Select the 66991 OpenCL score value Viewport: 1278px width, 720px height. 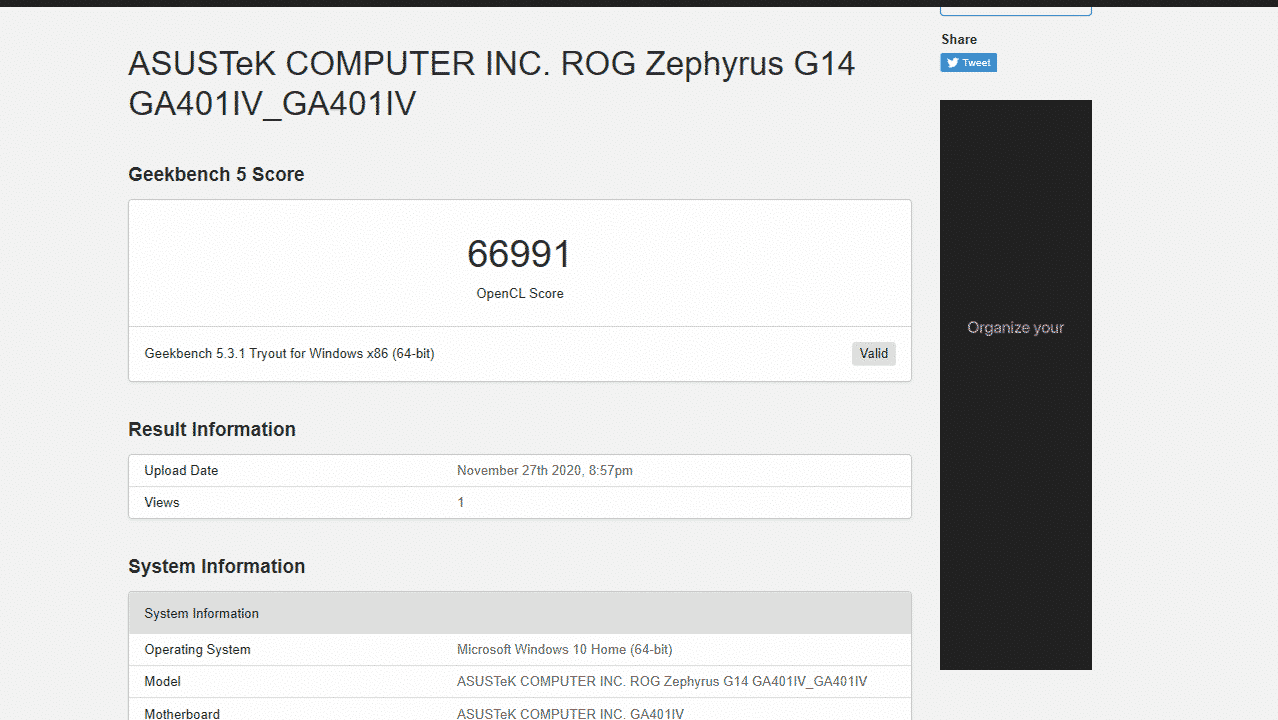(x=520, y=254)
